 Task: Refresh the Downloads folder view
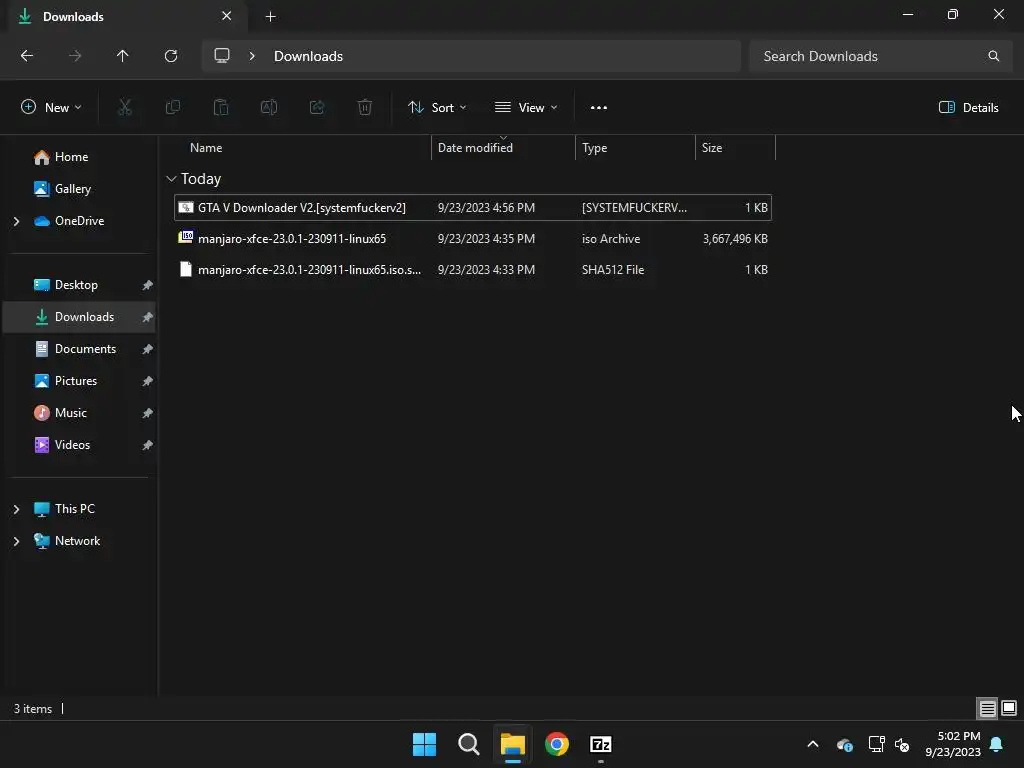[170, 56]
